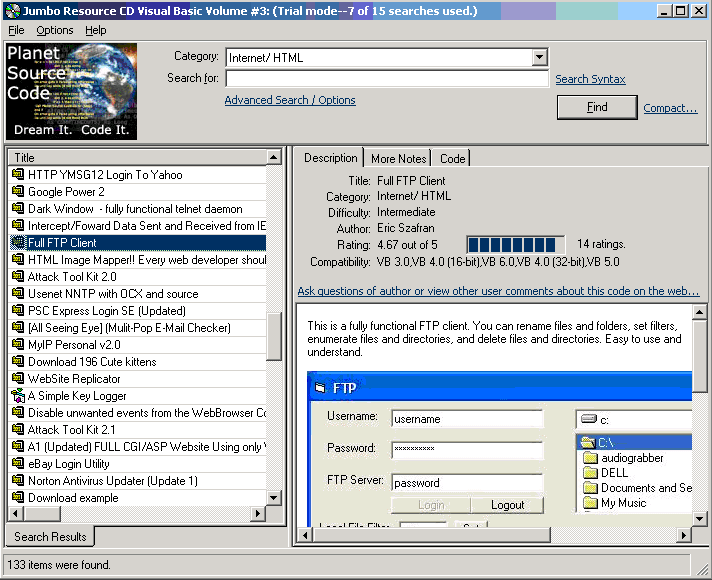Click the icon beside Attack Tool Kit 2.0
This screenshot has height=580, width=712.
(18, 276)
